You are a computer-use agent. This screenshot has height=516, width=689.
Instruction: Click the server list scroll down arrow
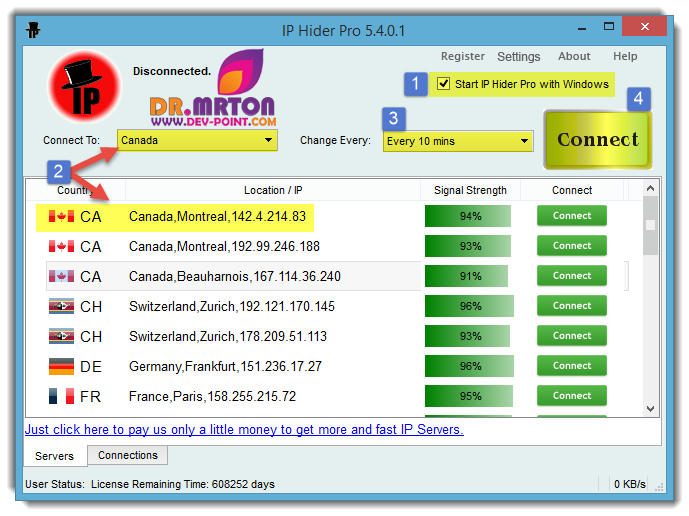pos(650,409)
